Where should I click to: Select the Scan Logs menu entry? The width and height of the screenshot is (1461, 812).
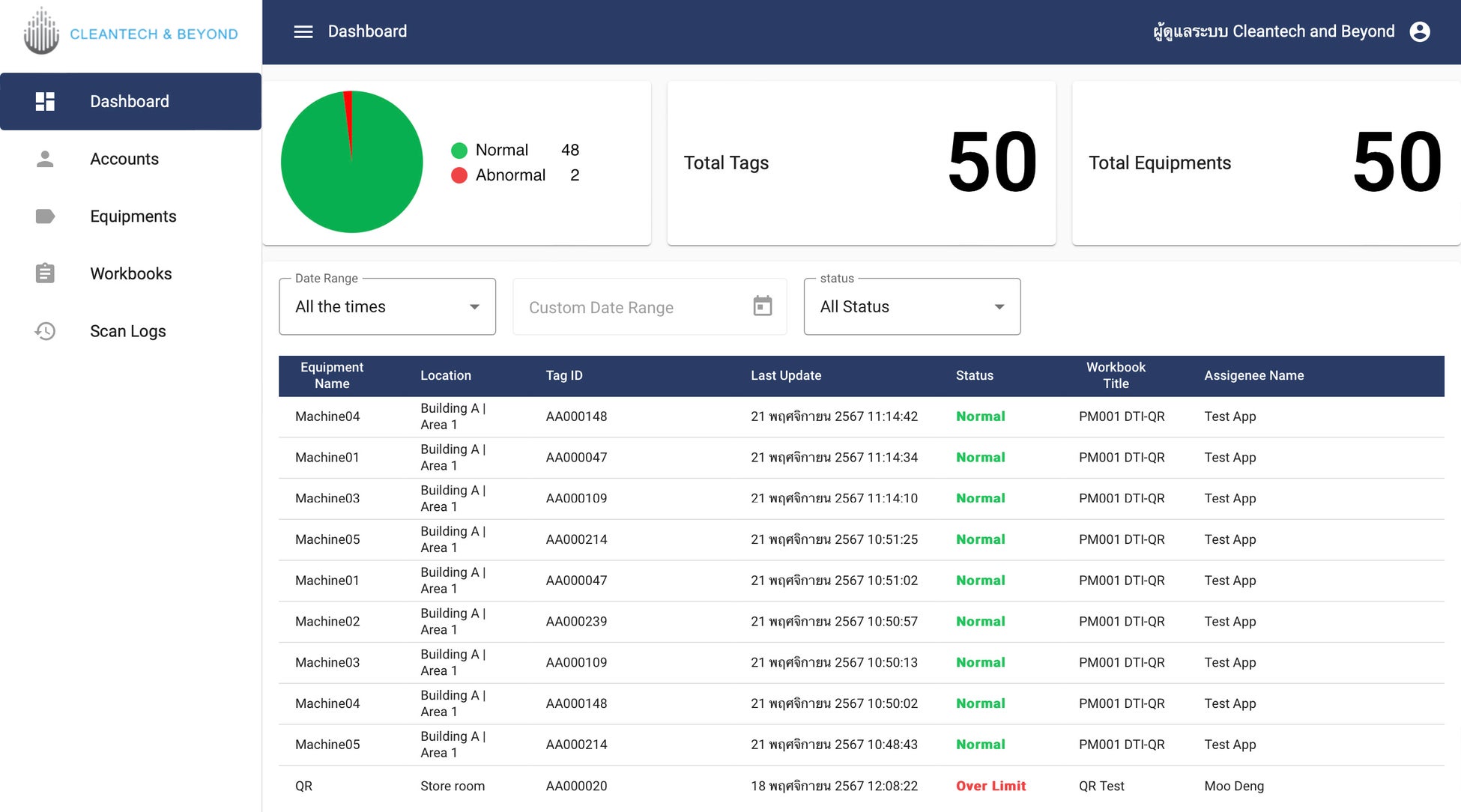[x=128, y=331]
